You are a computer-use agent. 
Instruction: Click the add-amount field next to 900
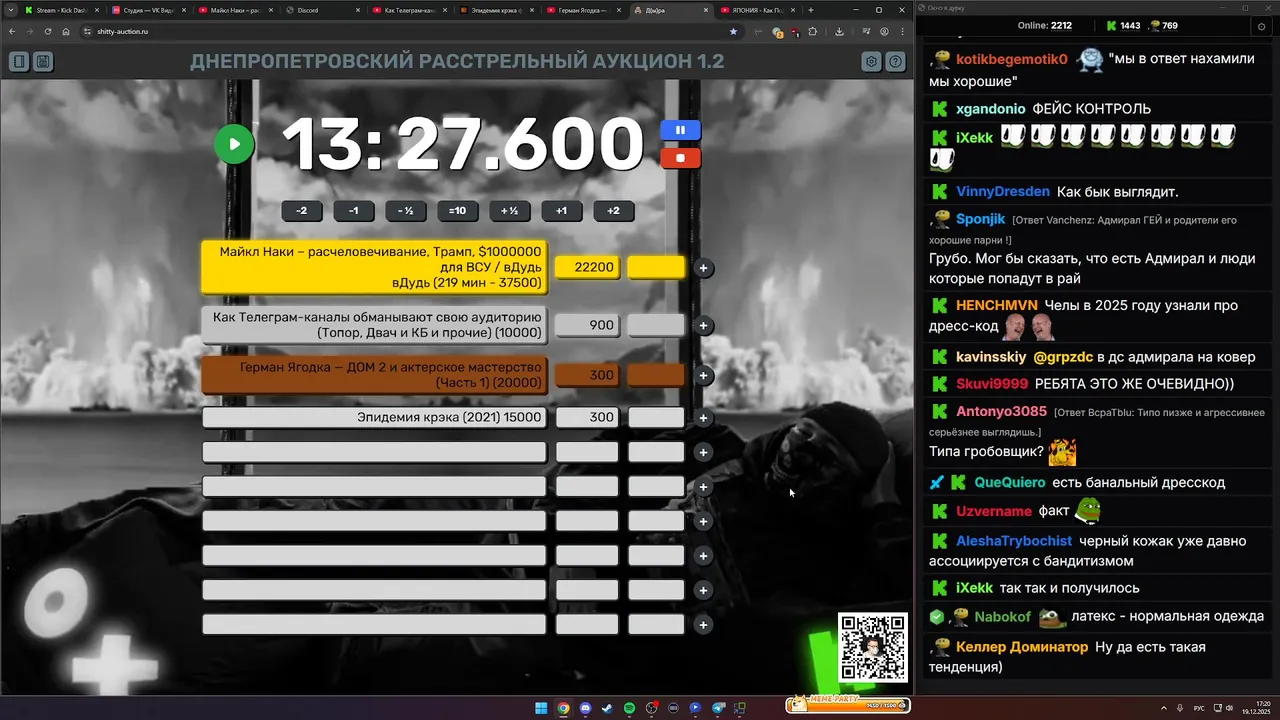pos(656,325)
